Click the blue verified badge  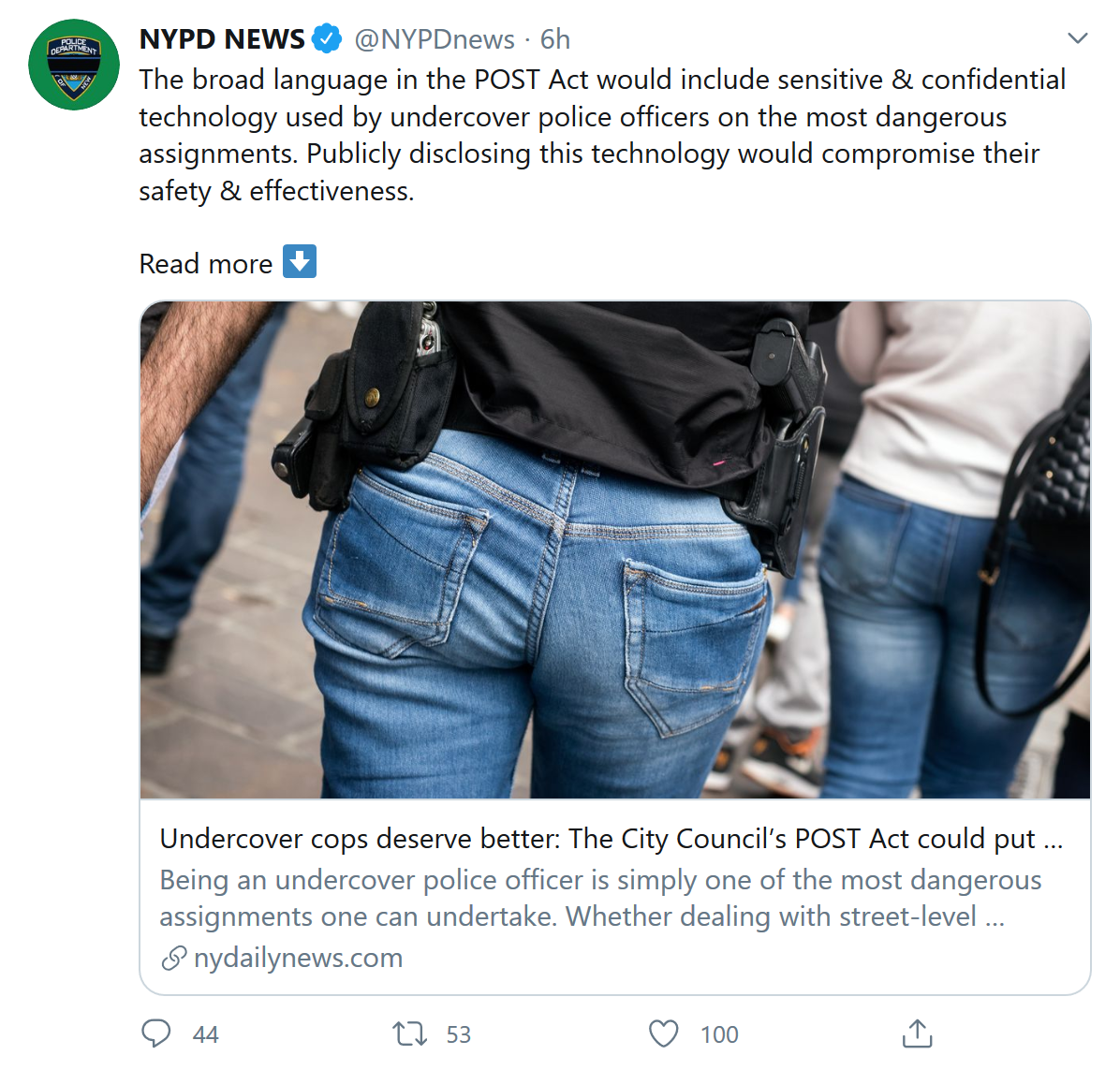tap(327, 38)
